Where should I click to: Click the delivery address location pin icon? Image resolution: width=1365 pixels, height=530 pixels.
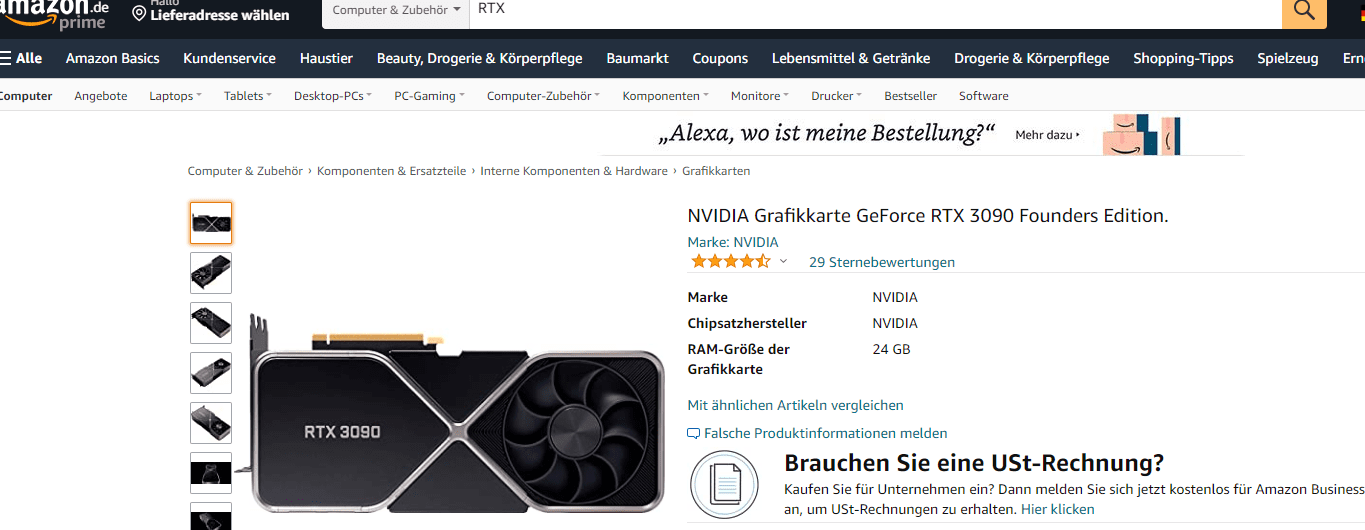(139, 14)
